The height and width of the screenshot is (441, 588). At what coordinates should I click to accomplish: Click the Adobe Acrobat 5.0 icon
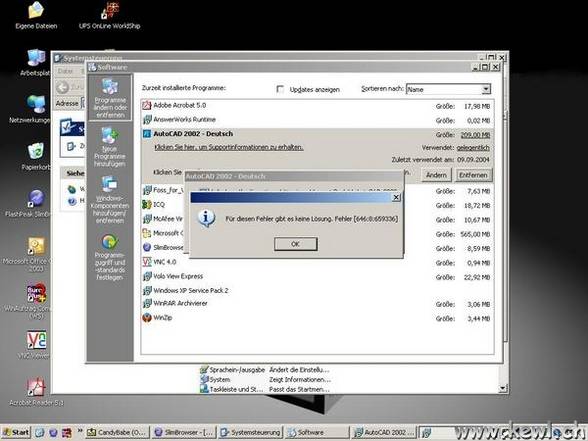[147, 105]
